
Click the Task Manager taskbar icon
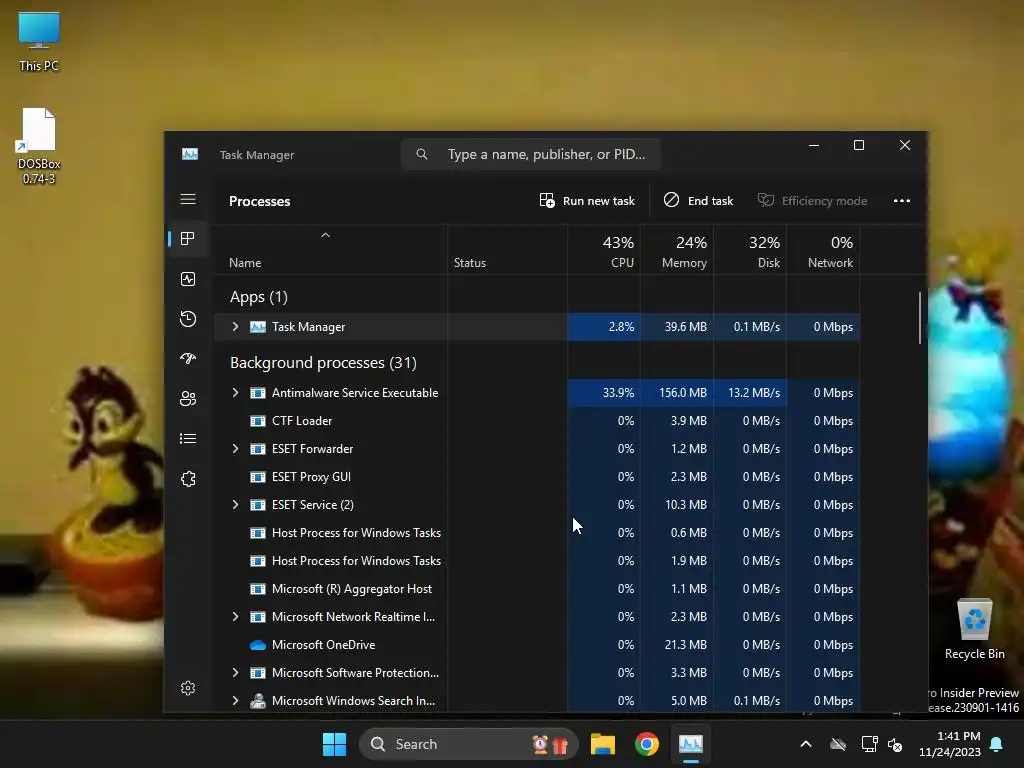tap(690, 744)
